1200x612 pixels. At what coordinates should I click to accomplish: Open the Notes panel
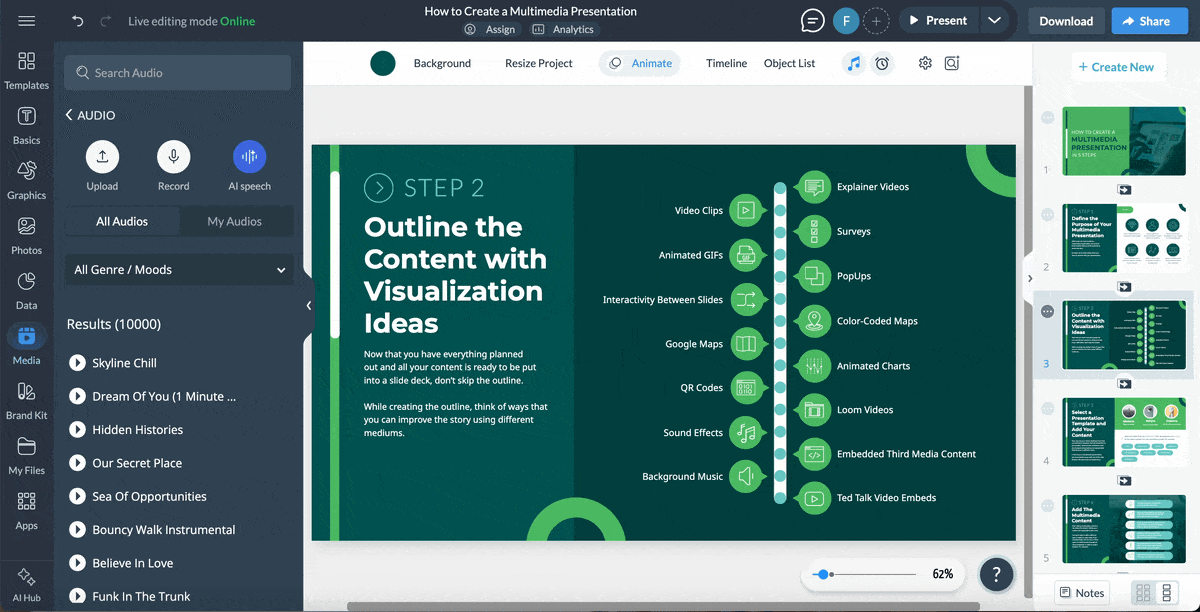point(1082,593)
